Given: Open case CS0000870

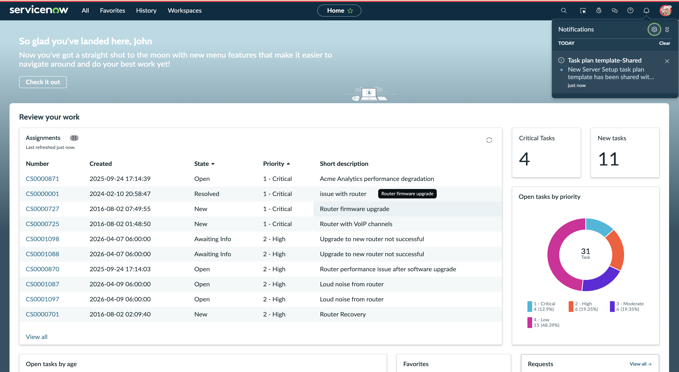Looking at the screenshot, I should tap(42, 269).
